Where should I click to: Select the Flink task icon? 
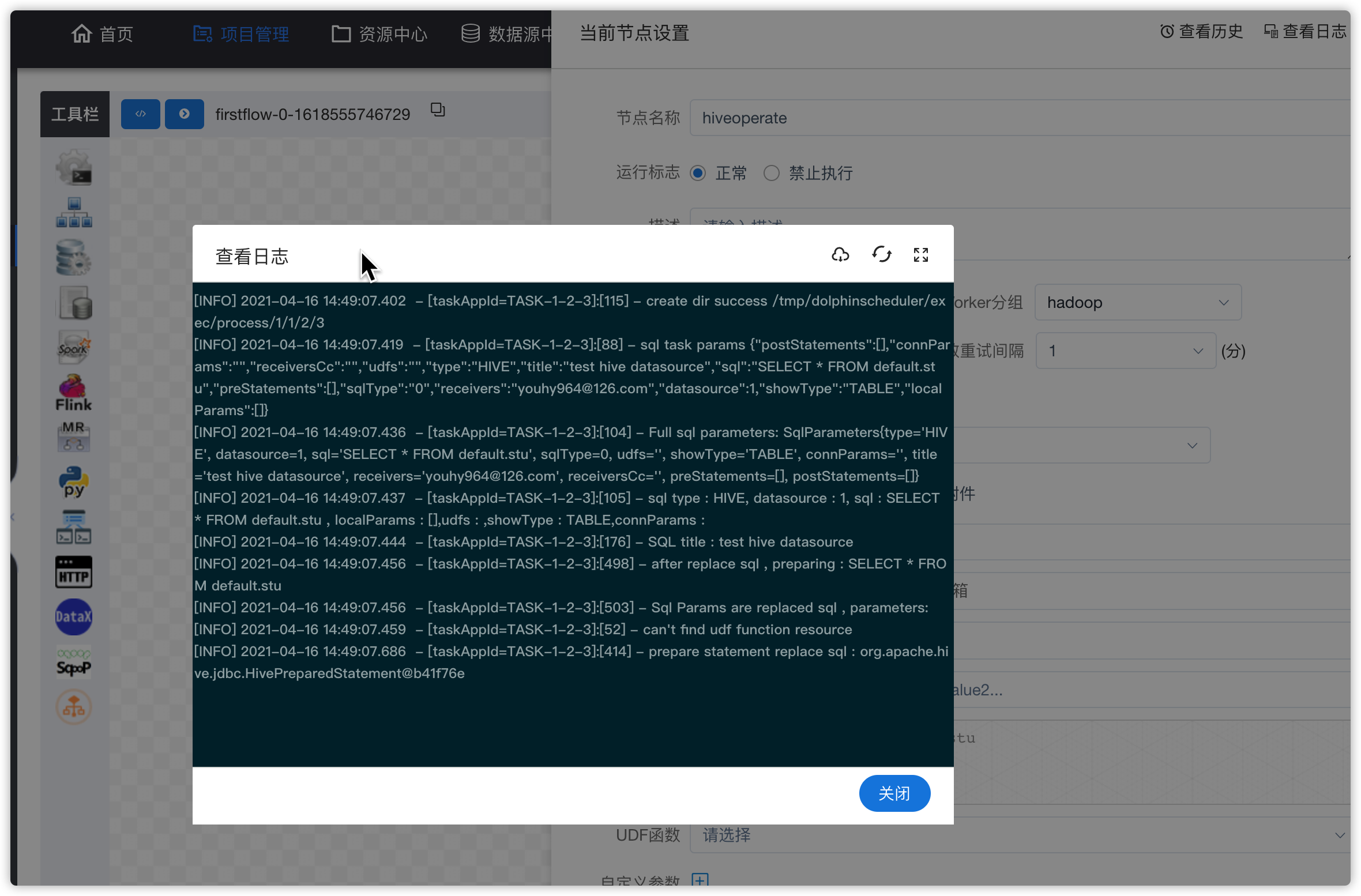click(74, 392)
